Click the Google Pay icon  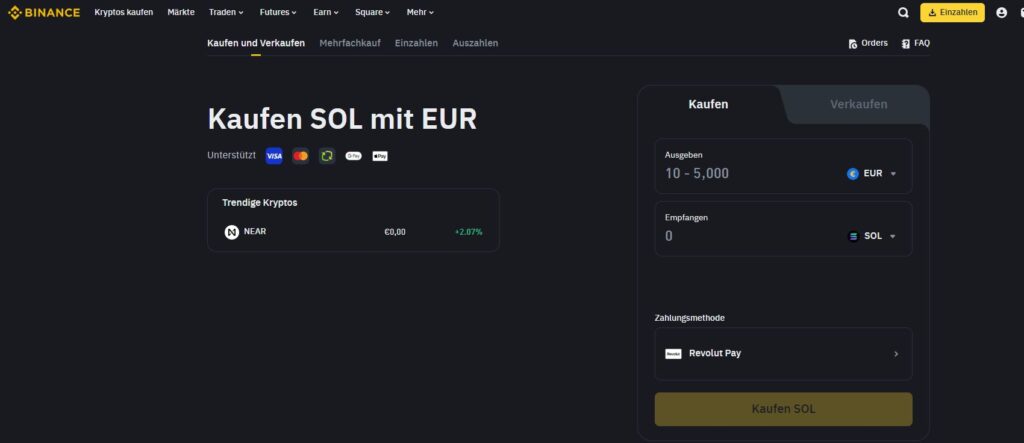pyautogui.click(x=353, y=156)
